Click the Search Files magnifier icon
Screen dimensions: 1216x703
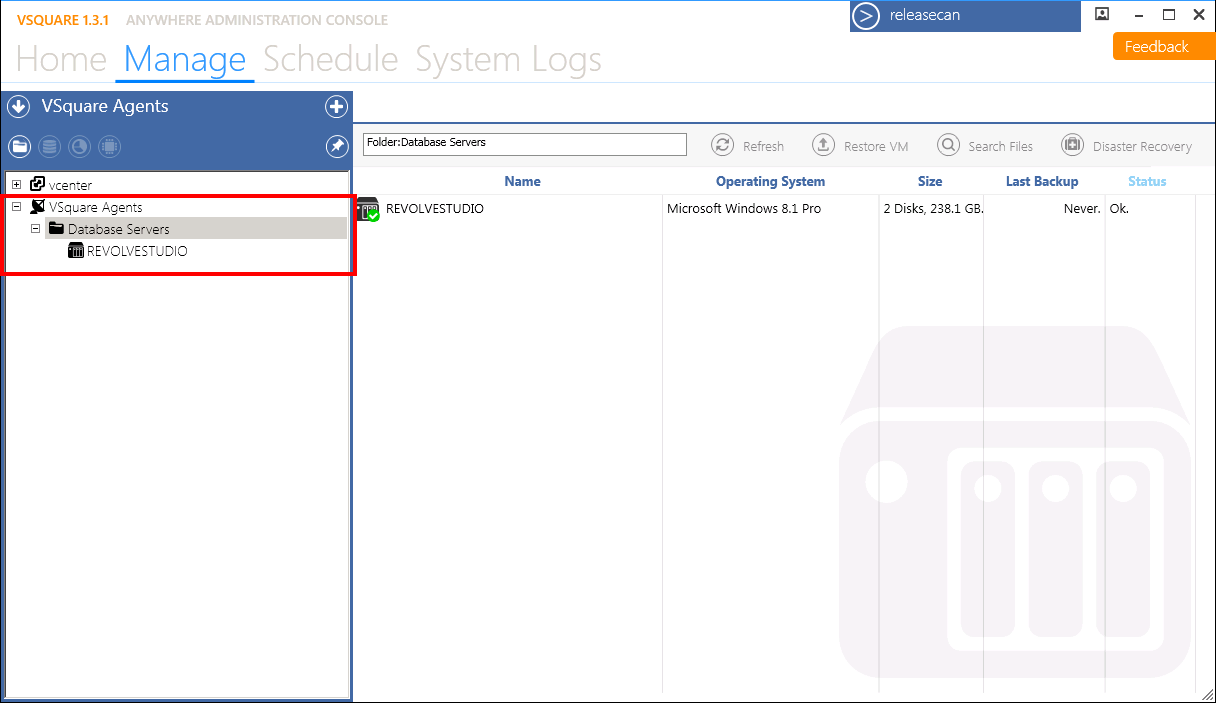tap(948, 145)
